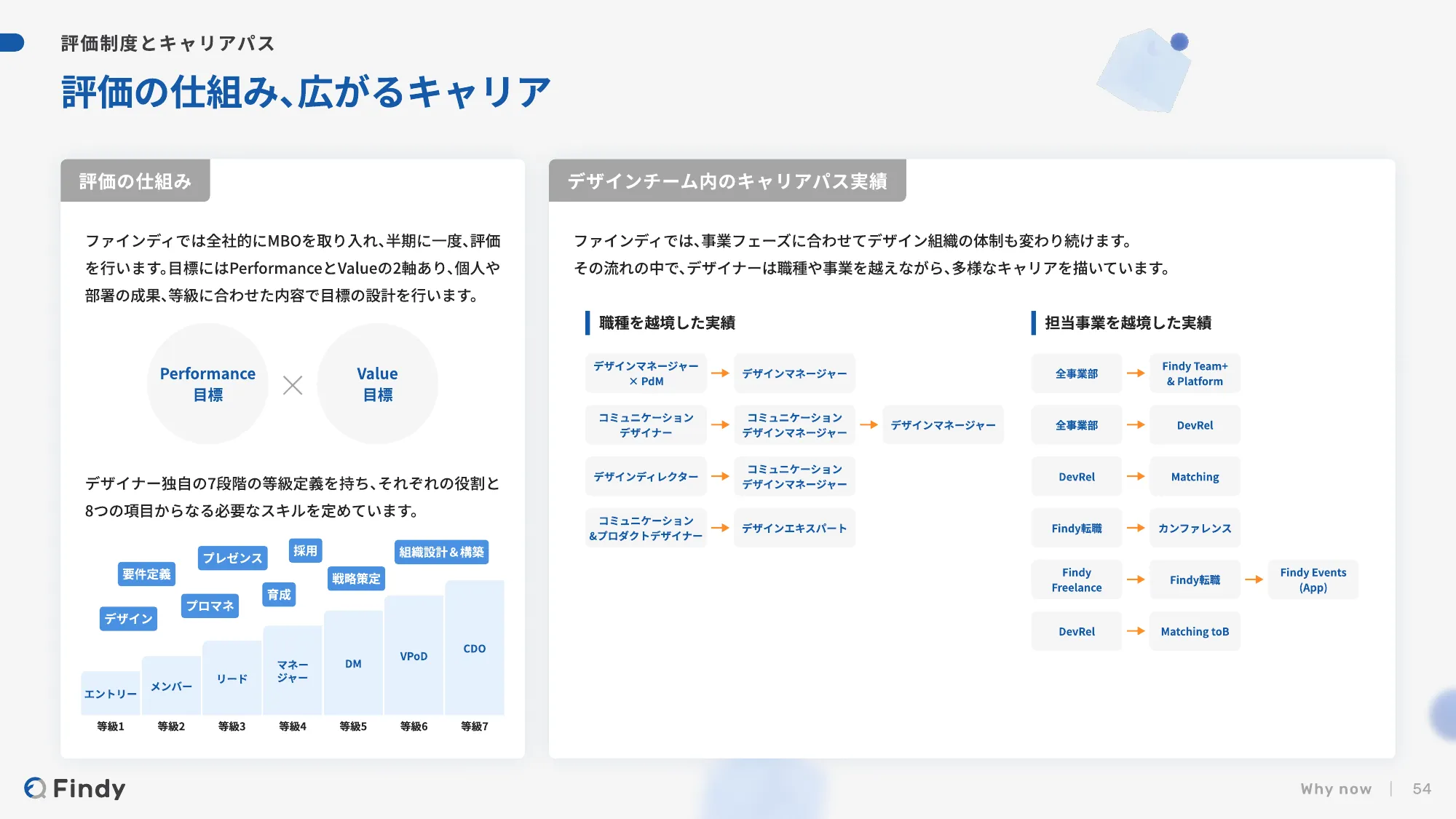Viewport: 1456px width, 819px height.
Task: Click the Findy logo in the footer
Action: coord(74,788)
